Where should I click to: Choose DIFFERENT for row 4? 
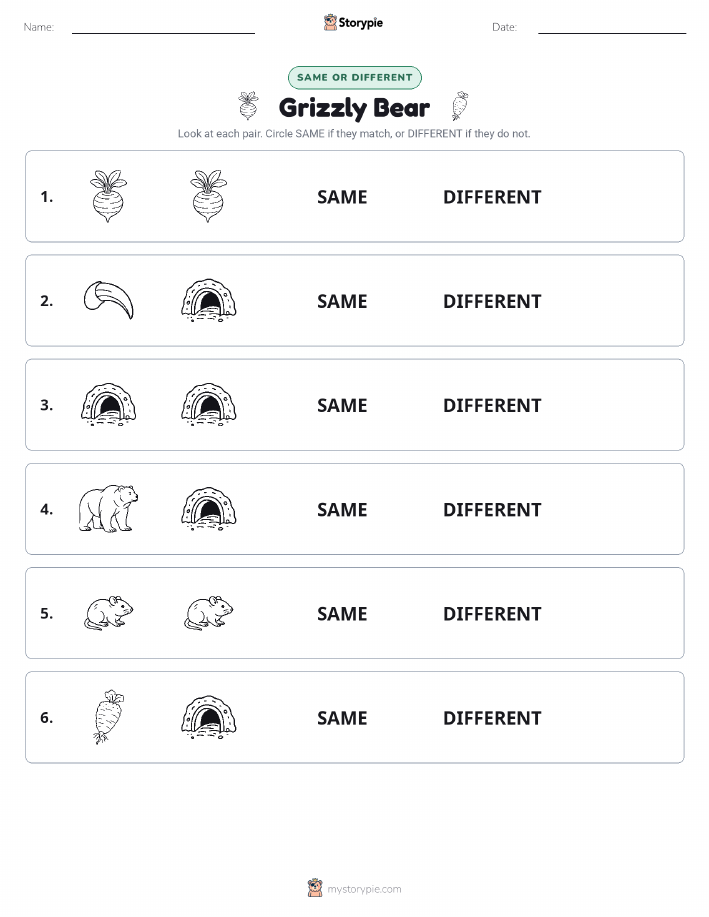pyautogui.click(x=492, y=509)
